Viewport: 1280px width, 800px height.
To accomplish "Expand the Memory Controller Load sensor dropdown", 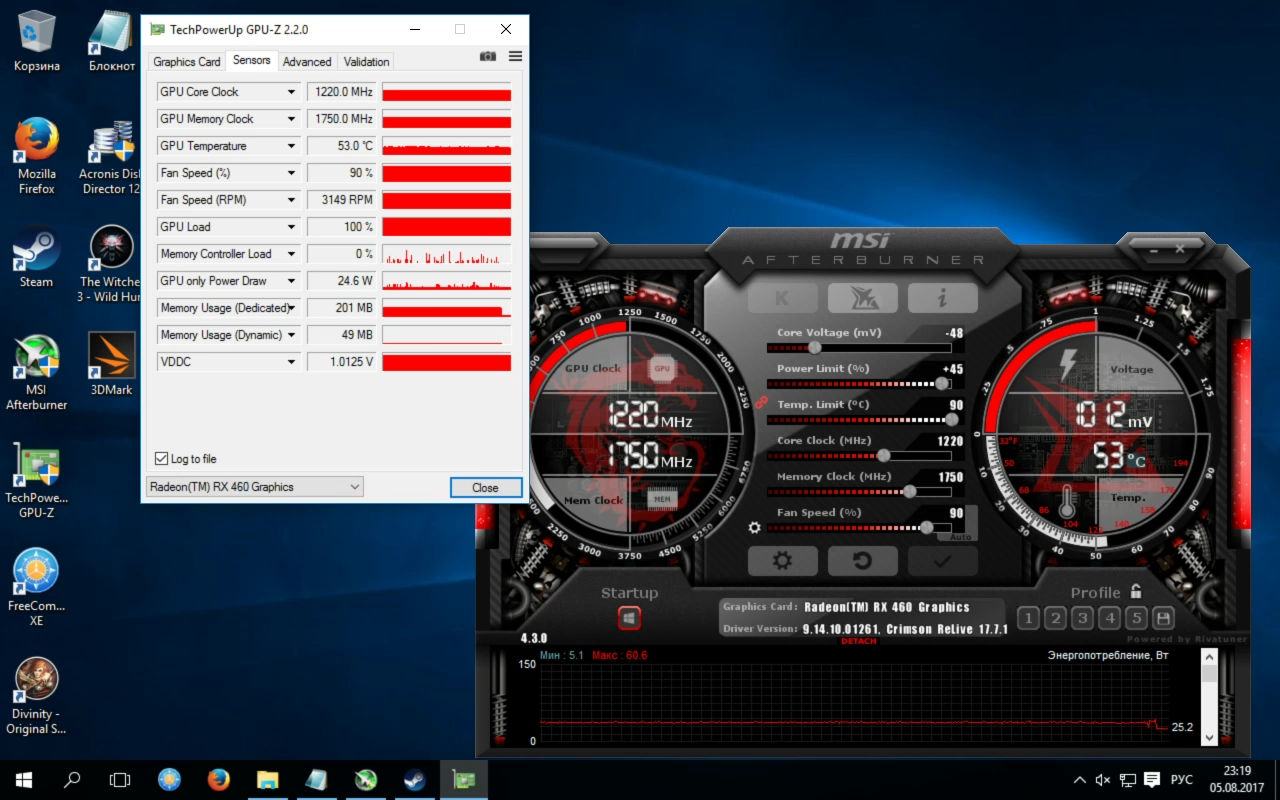I will (292, 254).
